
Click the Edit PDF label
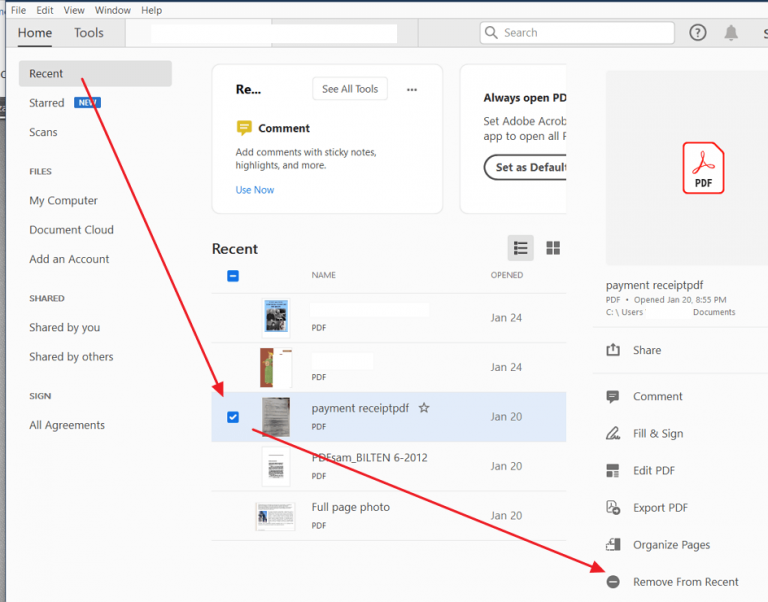tap(654, 471)
